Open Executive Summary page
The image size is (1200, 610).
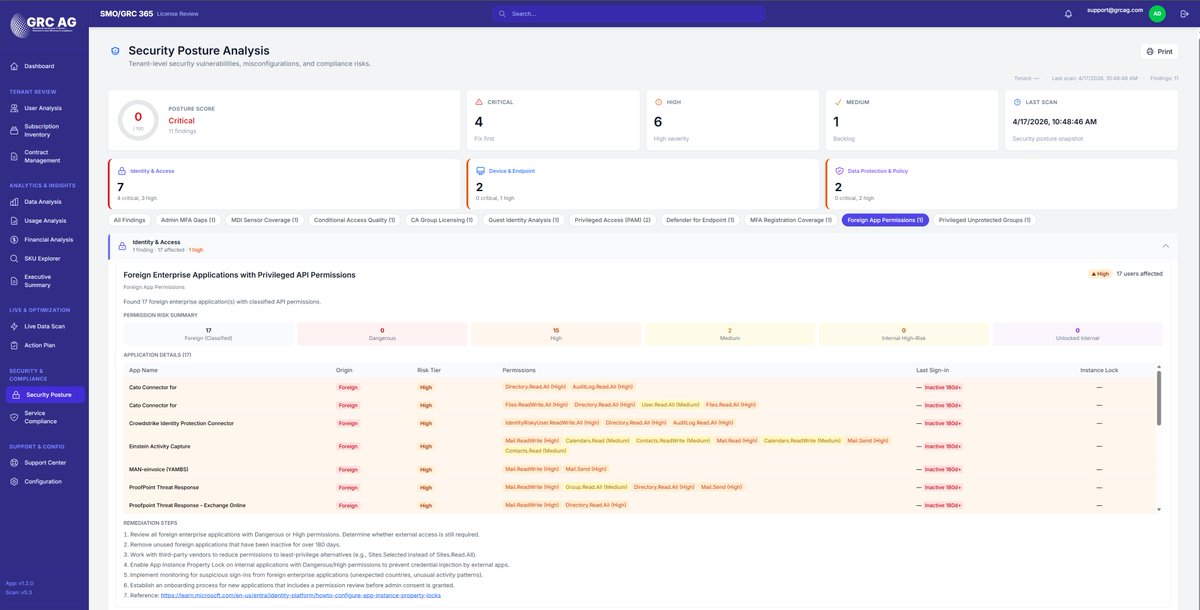(38, 281)
